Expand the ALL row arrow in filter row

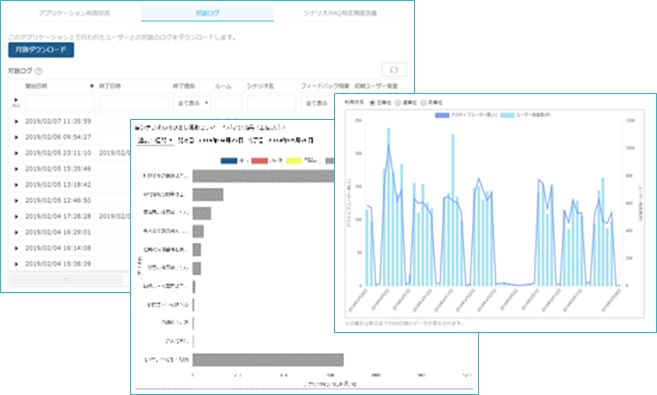click(x=16, y=100)
